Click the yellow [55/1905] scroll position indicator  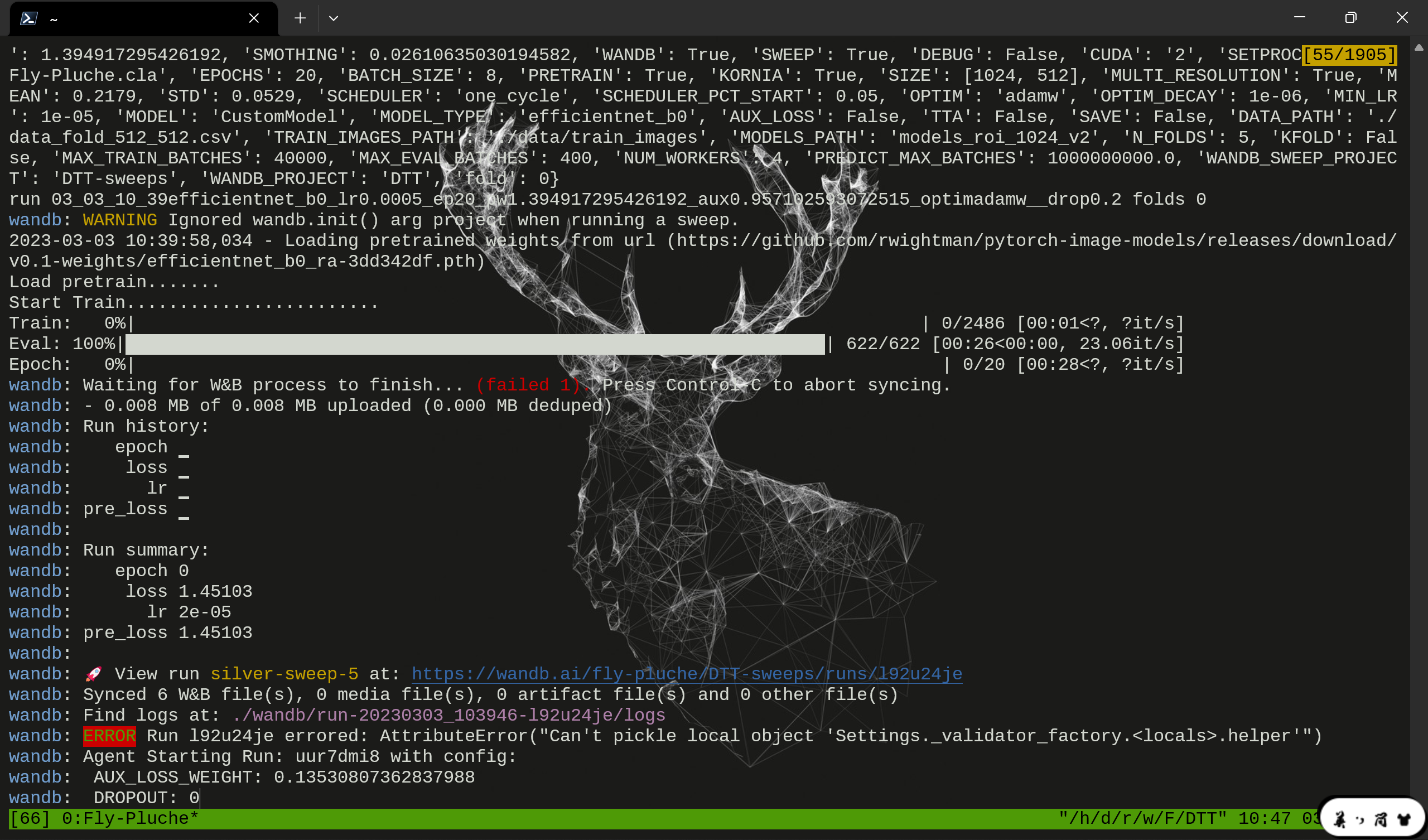click(x=1349, y=55)
